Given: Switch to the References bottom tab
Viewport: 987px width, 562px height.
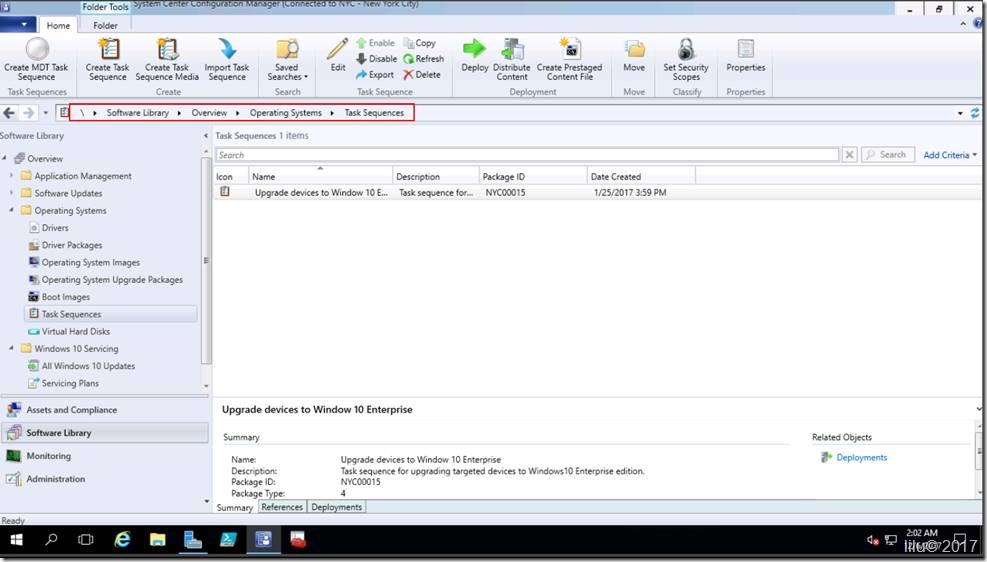Looking at the screenshot, I should click(282, 507).
